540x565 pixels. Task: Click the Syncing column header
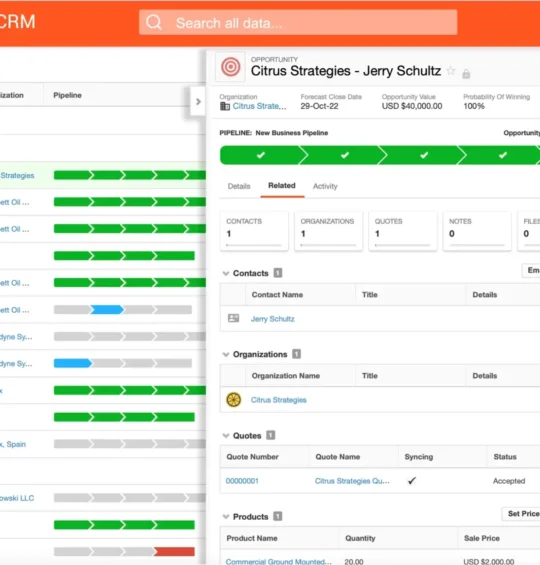[419, 457]
